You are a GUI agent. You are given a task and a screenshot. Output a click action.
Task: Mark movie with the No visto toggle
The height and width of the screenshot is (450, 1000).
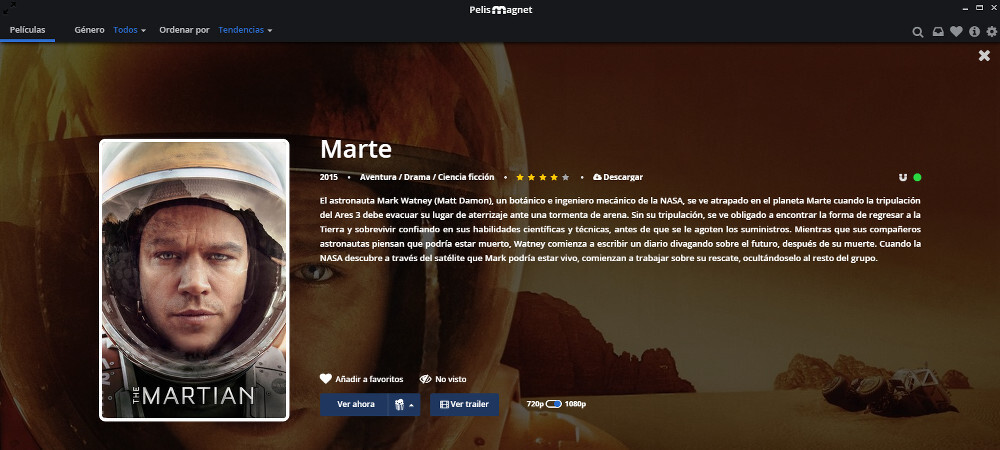click(x=443, y=379)
